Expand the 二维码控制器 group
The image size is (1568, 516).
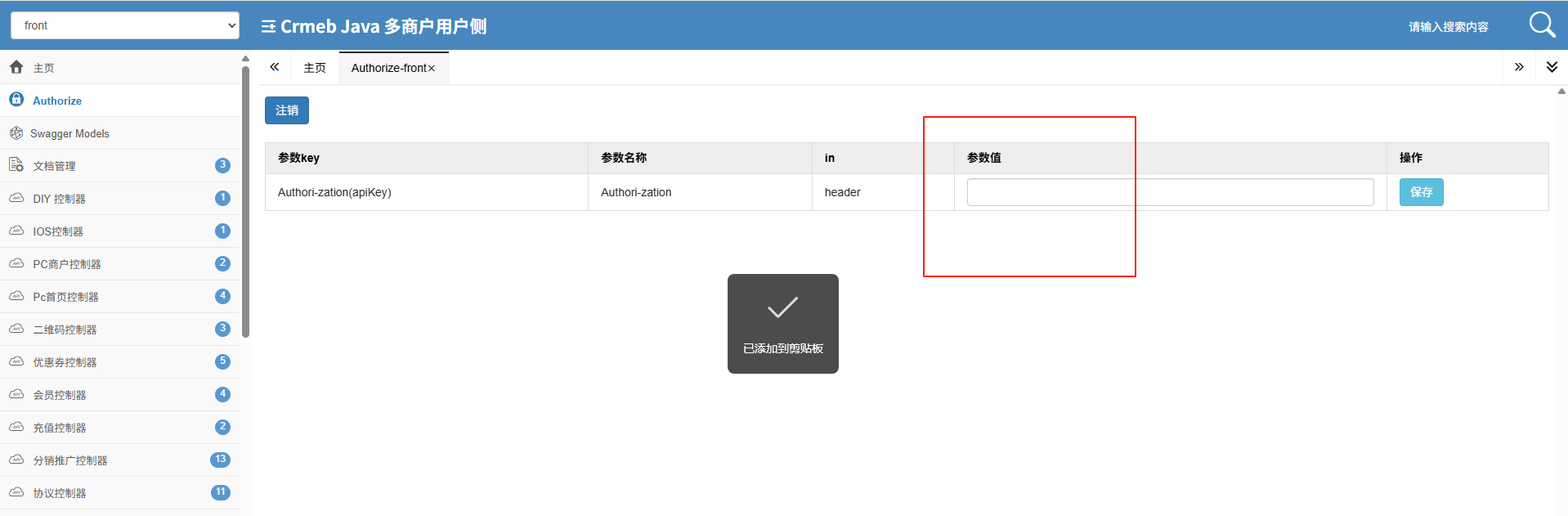[x=120, y=330]
